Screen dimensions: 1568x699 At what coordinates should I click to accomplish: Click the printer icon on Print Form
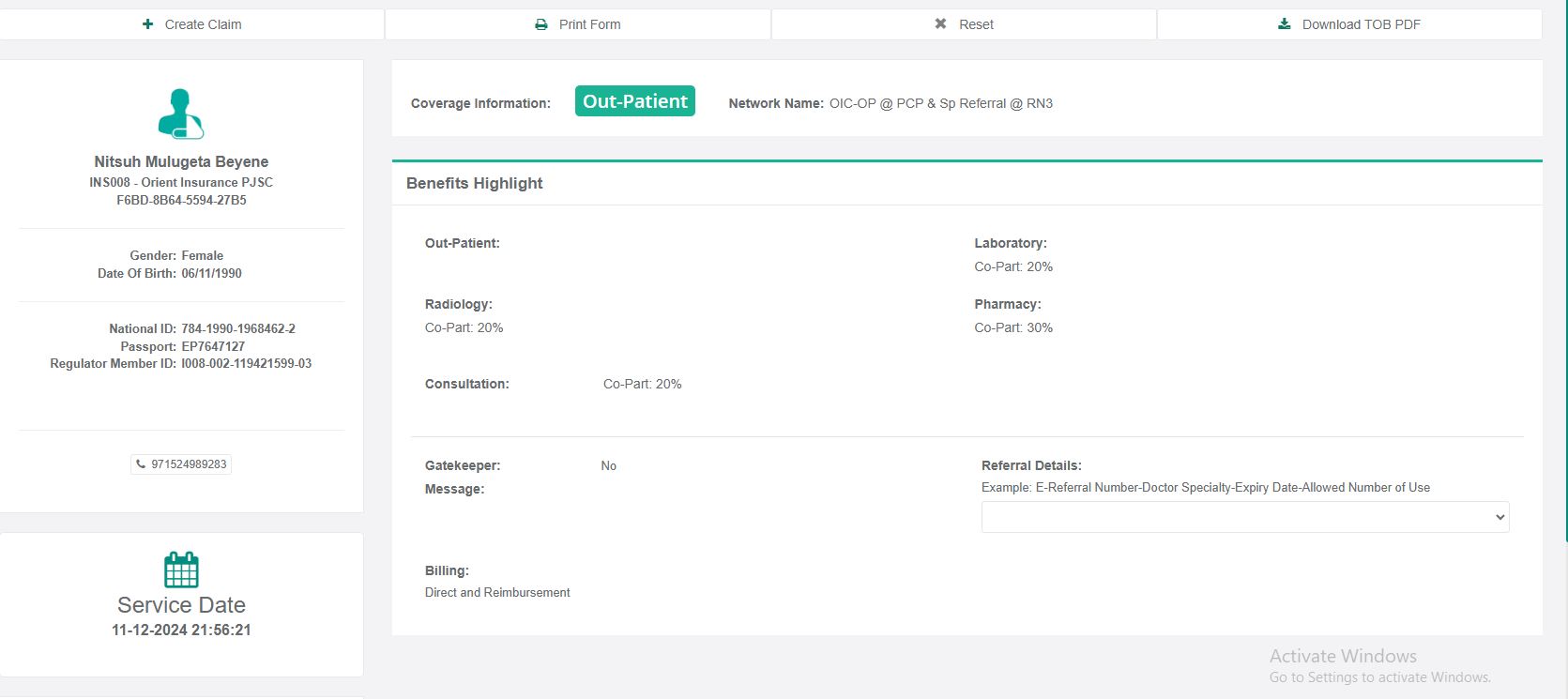541,24
